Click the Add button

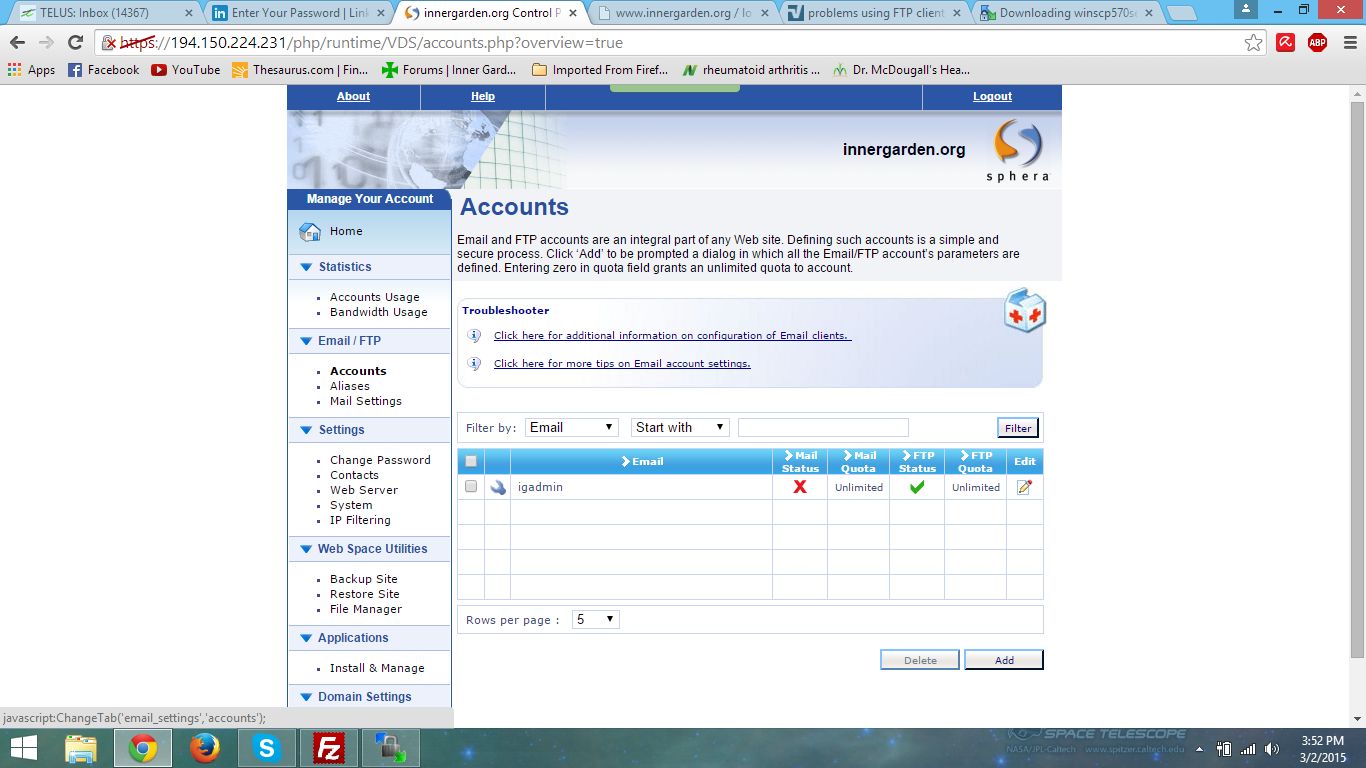1004,660
